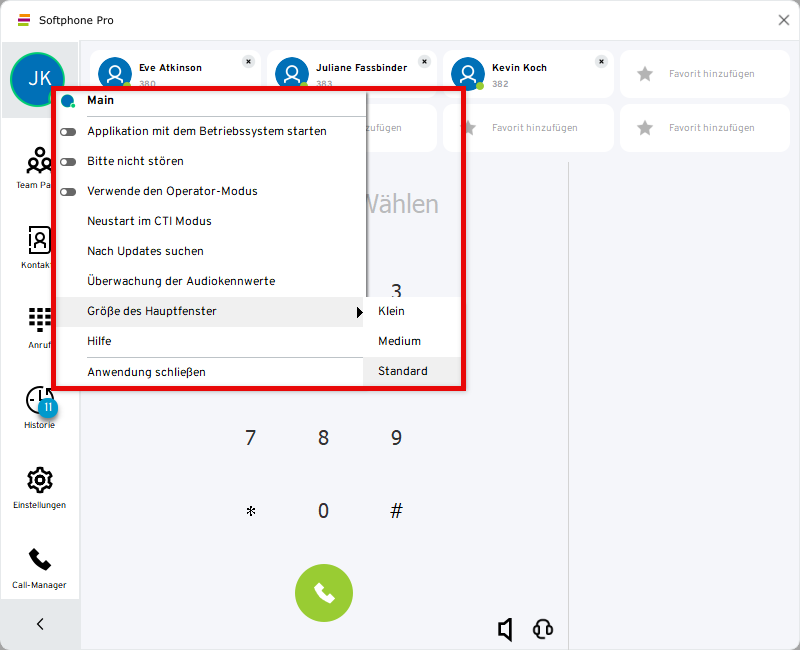Enable Bitte nicht stören switch
The image size is (800, 650).
[x=68, y=161]
